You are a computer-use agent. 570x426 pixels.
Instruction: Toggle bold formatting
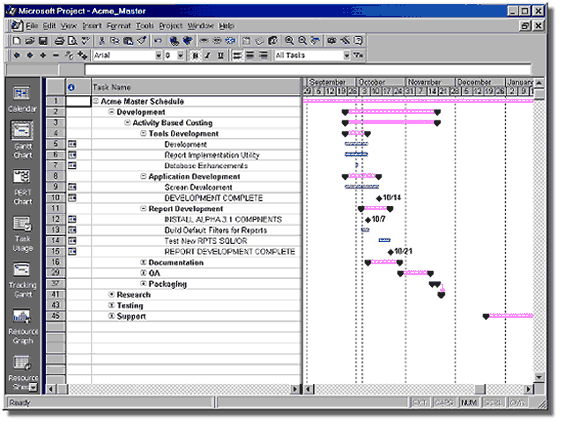pos(195,55)
